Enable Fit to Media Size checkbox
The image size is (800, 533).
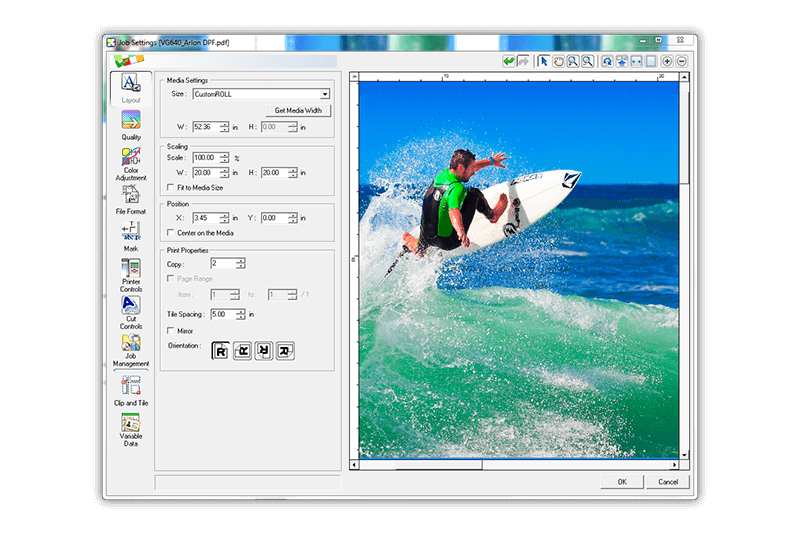[169, 187]
